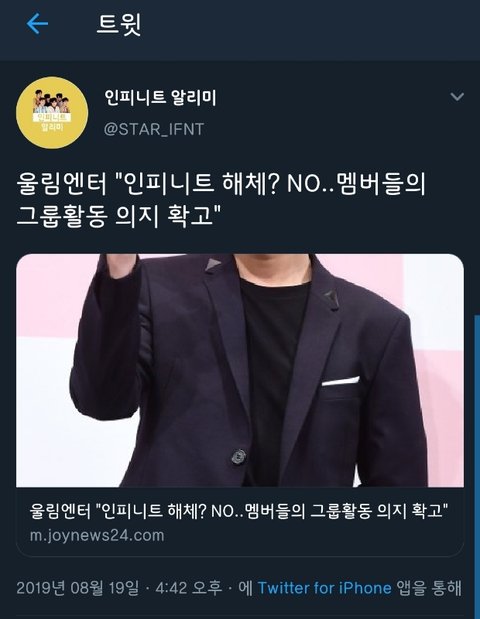Open the @STAR_IFNT handle

[154, 129]
